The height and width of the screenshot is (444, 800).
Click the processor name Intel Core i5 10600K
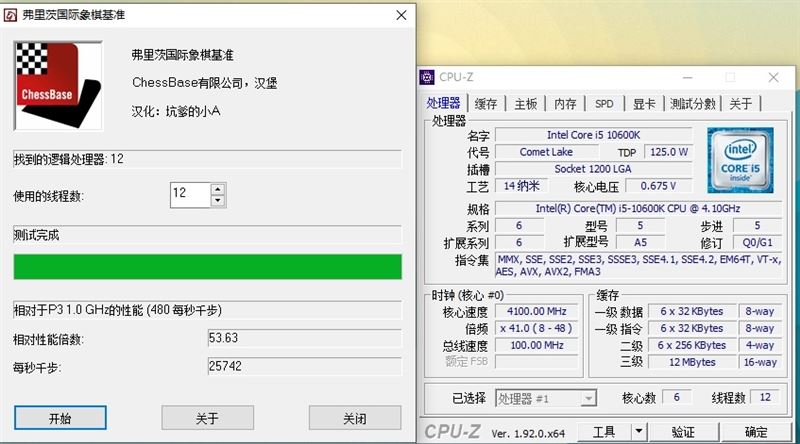593,135
